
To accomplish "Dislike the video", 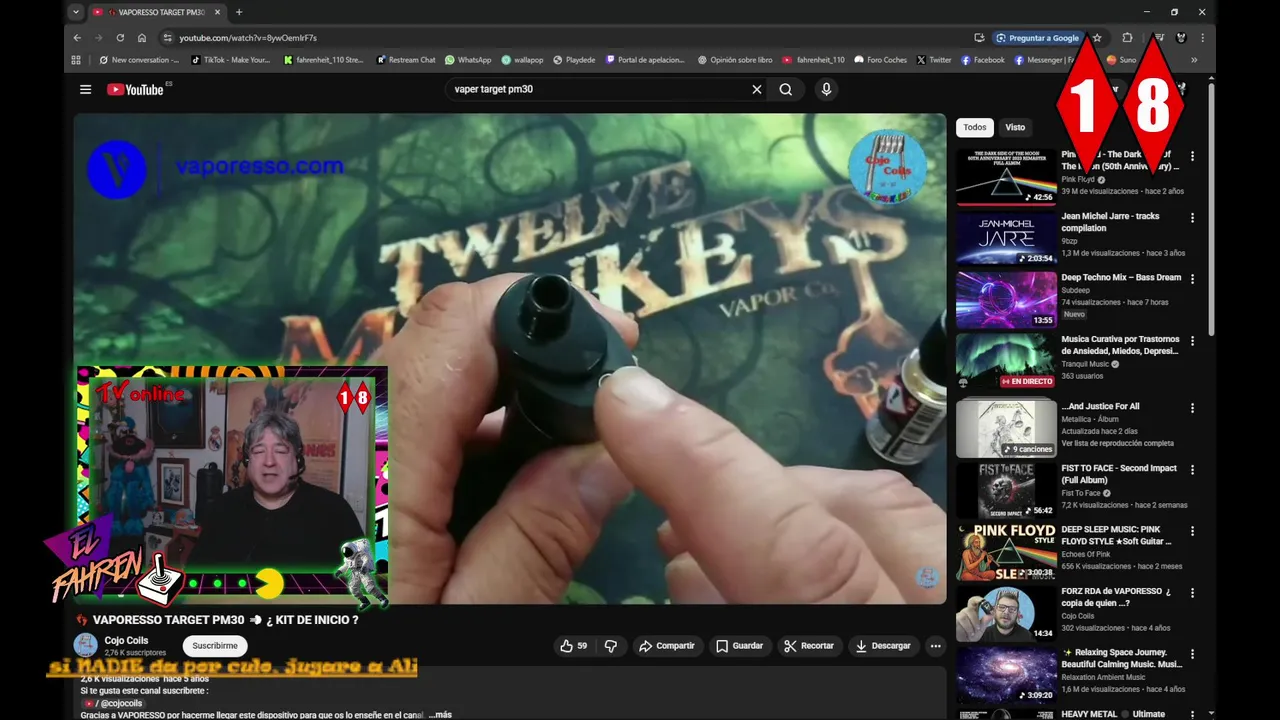I will pyautogui.click(x=611, y=646).
